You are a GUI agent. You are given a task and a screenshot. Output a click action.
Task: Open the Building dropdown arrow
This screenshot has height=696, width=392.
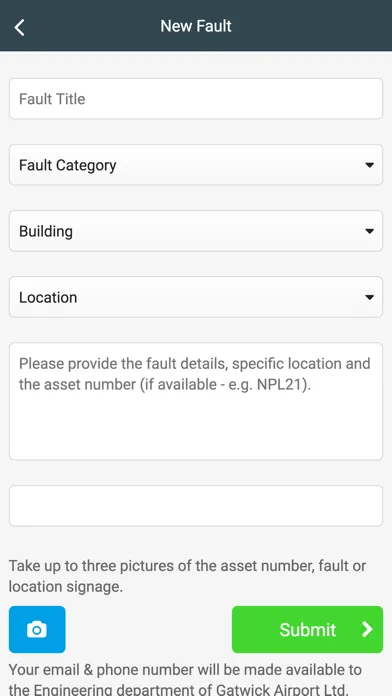click(x=369, y=231)
